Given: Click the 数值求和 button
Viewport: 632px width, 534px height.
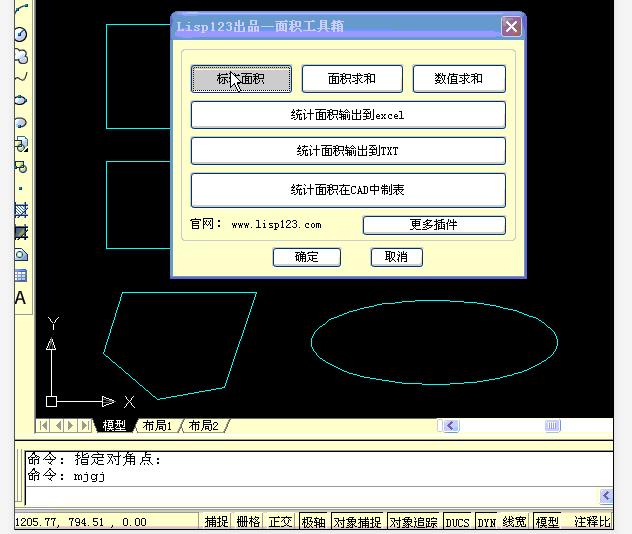Looking at the screenshot, I should click(459, 79).
